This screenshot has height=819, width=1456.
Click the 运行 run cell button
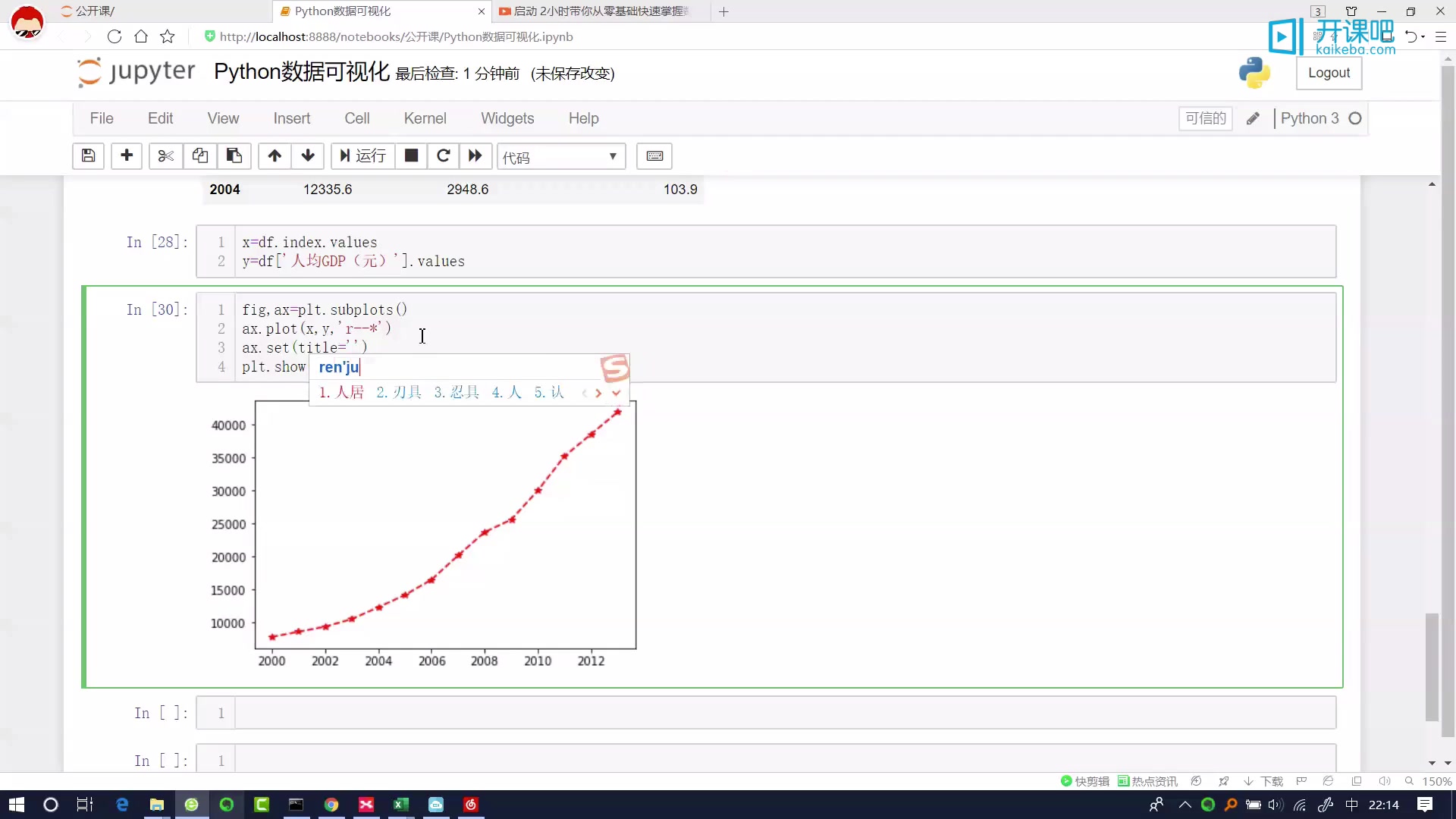pos(363,156)
